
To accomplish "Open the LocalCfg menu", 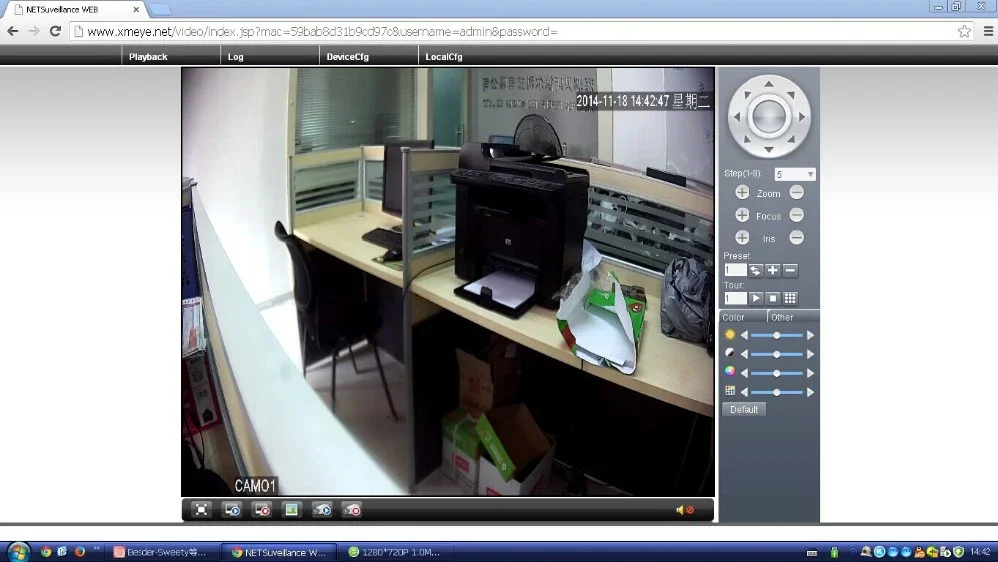I will [x=444, y=57].
